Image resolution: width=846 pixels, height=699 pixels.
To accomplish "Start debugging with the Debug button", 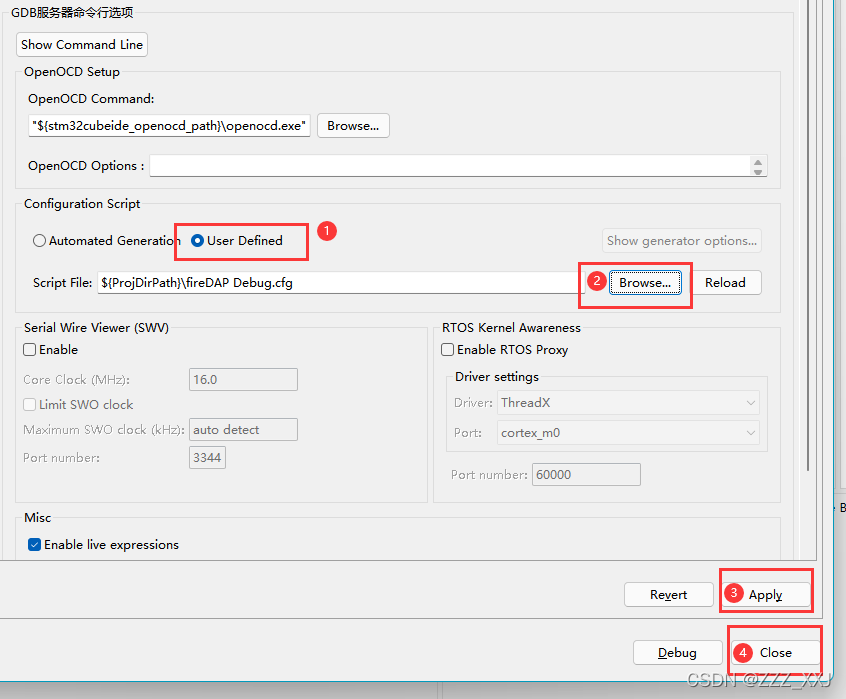I will point(677,653).
